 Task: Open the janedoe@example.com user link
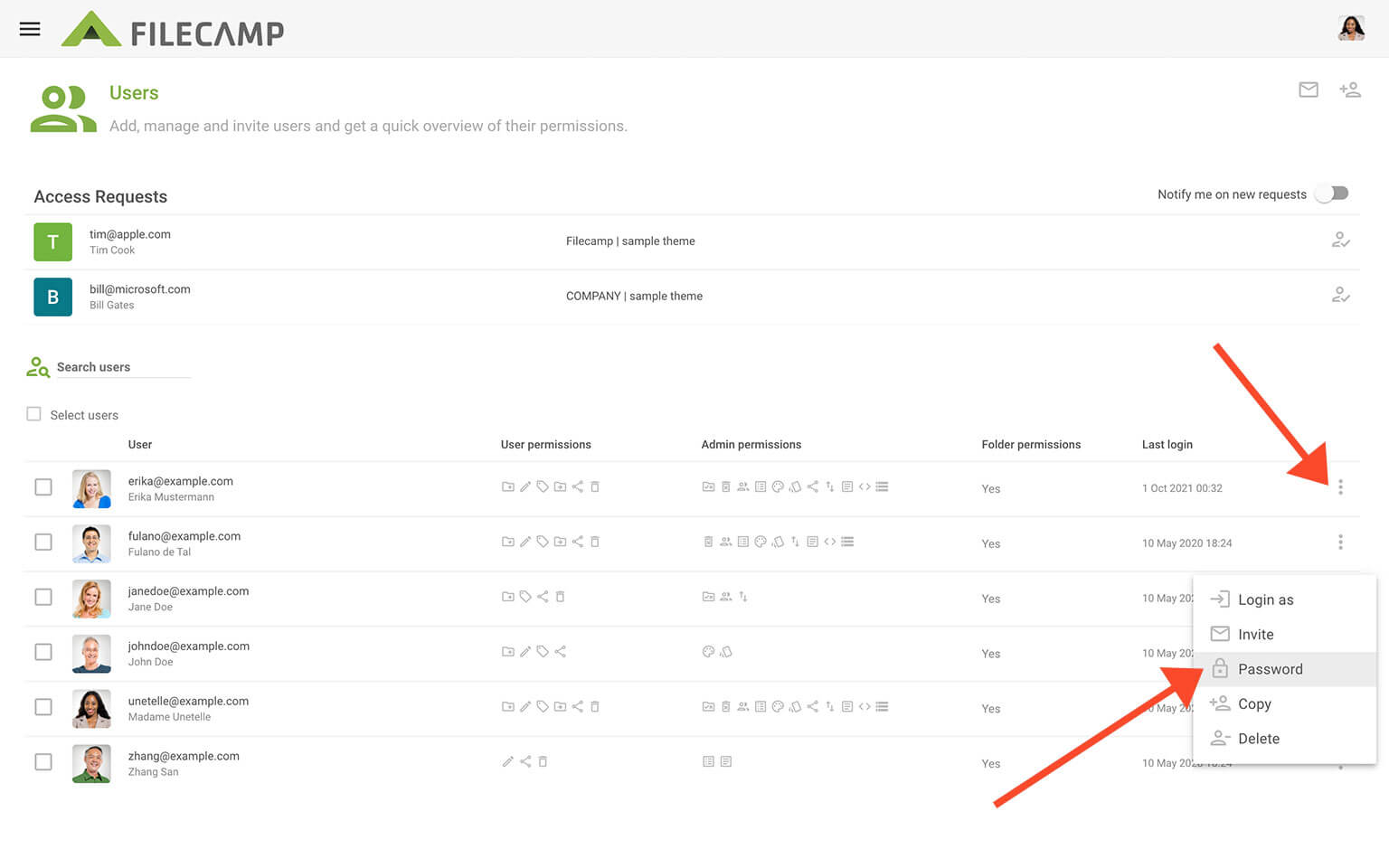[x=188, y=591]
